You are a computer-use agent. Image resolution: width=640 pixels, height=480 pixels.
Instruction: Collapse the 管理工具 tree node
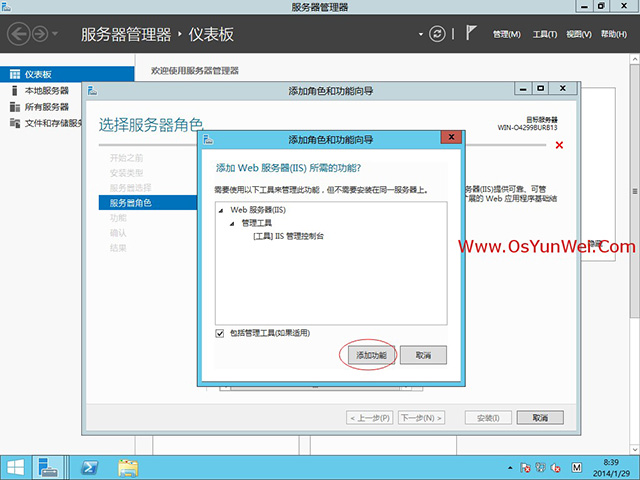[233, 224]
